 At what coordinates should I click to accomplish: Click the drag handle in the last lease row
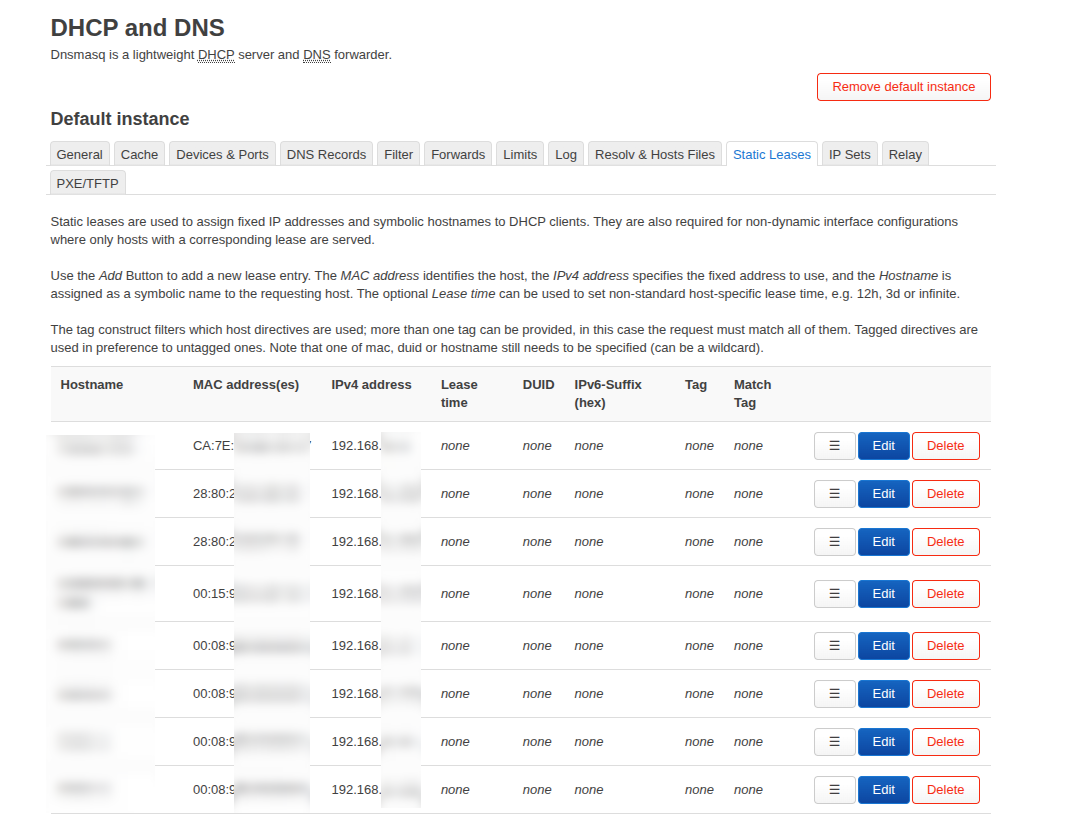pos(834,790)
